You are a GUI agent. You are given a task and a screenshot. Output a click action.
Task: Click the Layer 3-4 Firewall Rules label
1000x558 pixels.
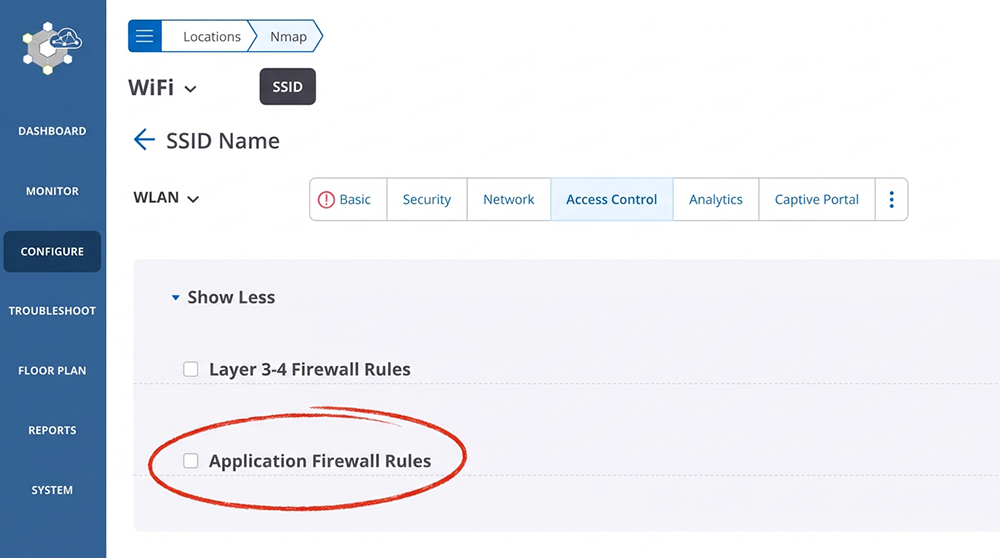point(310,369)
